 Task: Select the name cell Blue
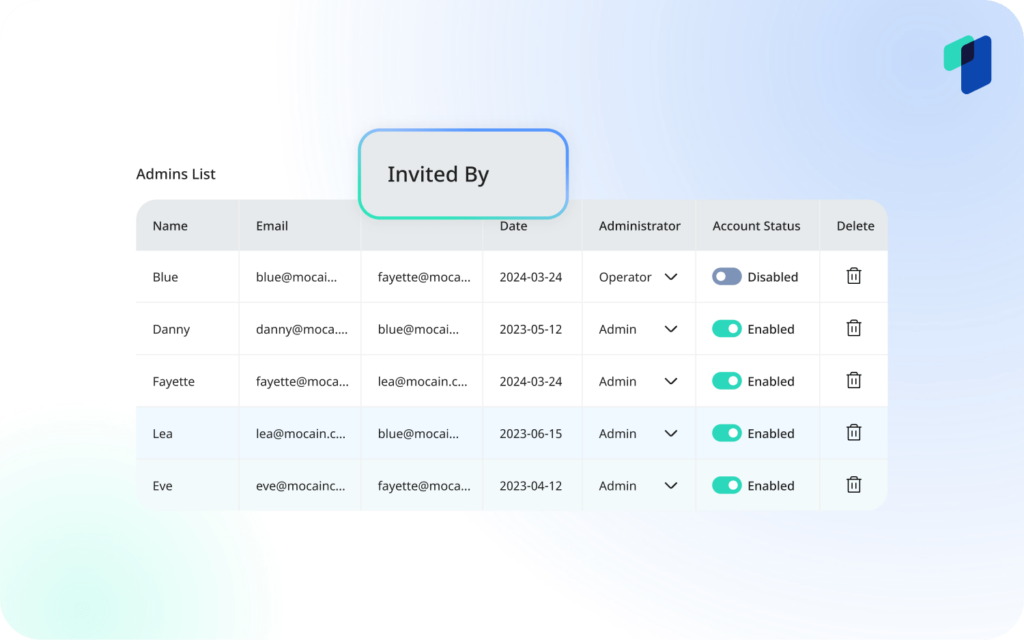(165, 277)
